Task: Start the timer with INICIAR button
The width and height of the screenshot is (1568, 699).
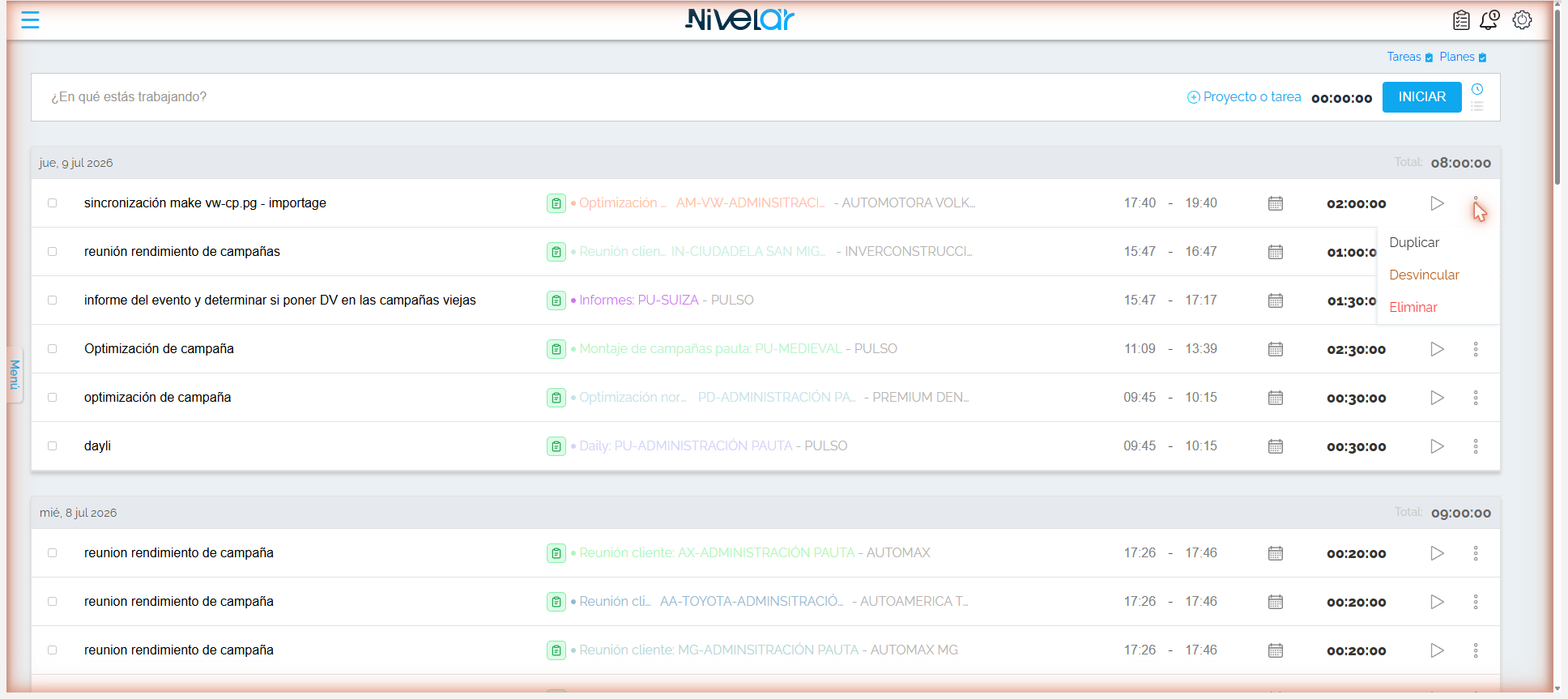Action: coord(1421,97)
